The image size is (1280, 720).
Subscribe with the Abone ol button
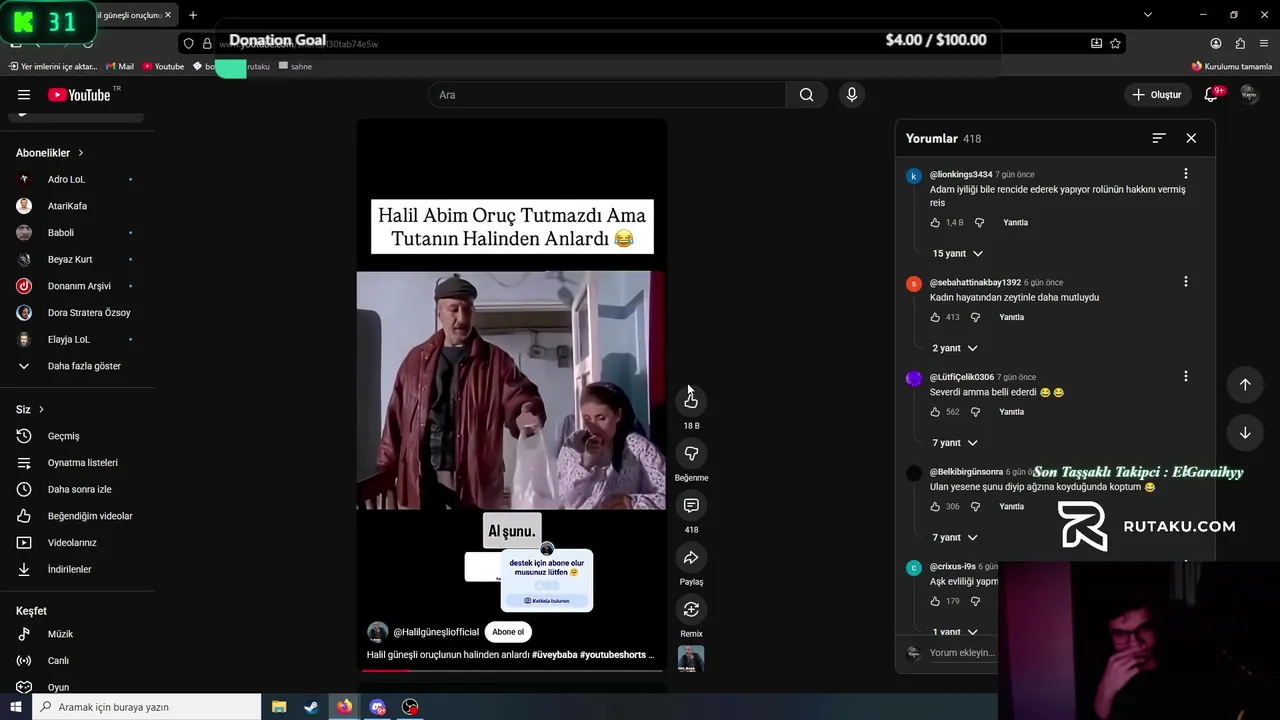508,632
